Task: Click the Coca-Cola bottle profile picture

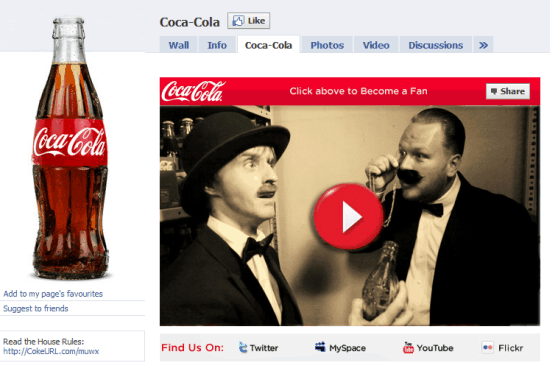Action: (x=70, y=148)
